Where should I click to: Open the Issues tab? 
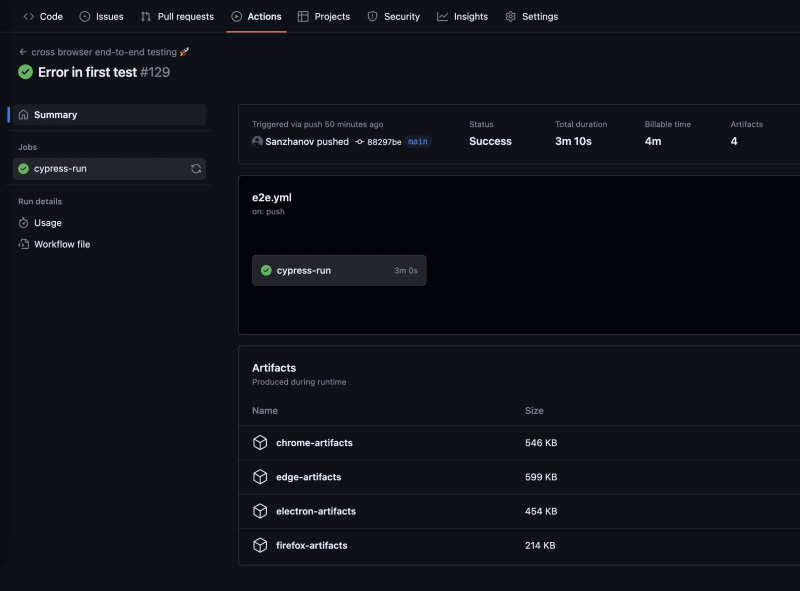[102, 16]
